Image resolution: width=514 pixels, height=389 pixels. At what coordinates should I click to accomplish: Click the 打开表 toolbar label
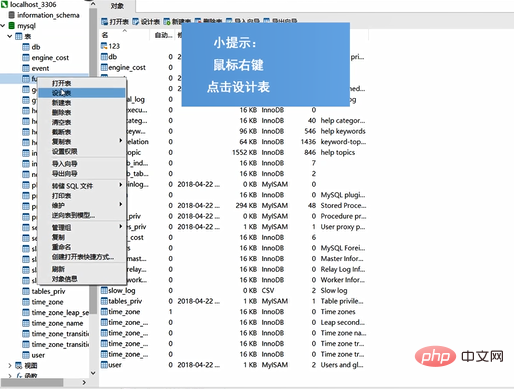pos(119,22)
